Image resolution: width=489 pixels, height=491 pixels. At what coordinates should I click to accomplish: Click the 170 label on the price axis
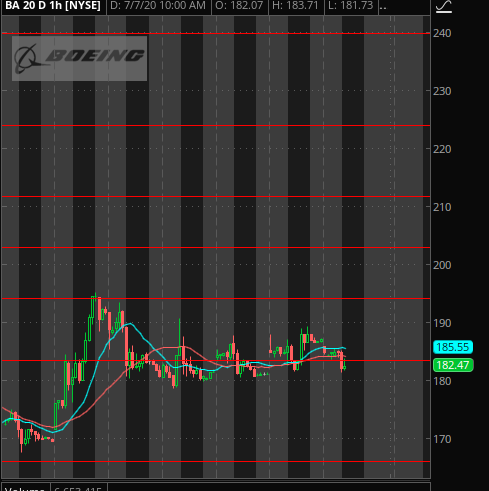tap(442, 439)
